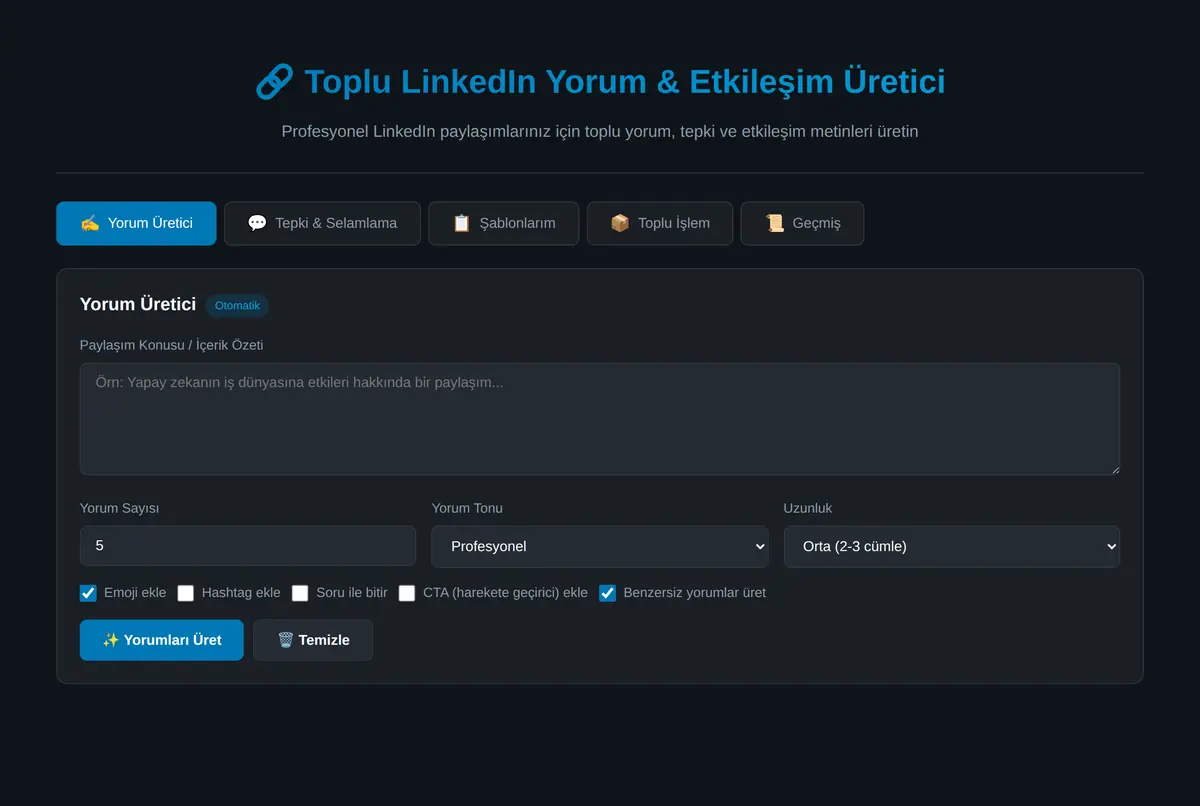Click the 'Paylaşım Konusu / İçerik Özeti' label

(x=172, y=345)
